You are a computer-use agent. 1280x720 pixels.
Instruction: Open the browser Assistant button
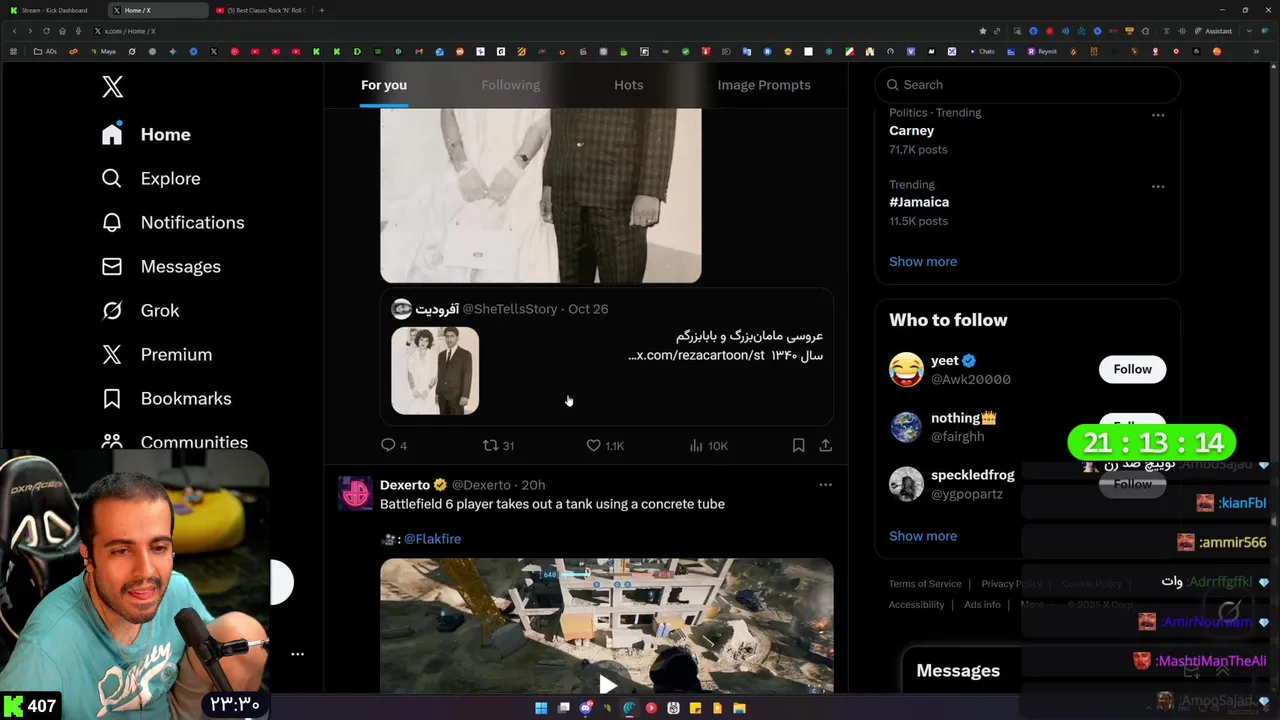(1214, 31)
